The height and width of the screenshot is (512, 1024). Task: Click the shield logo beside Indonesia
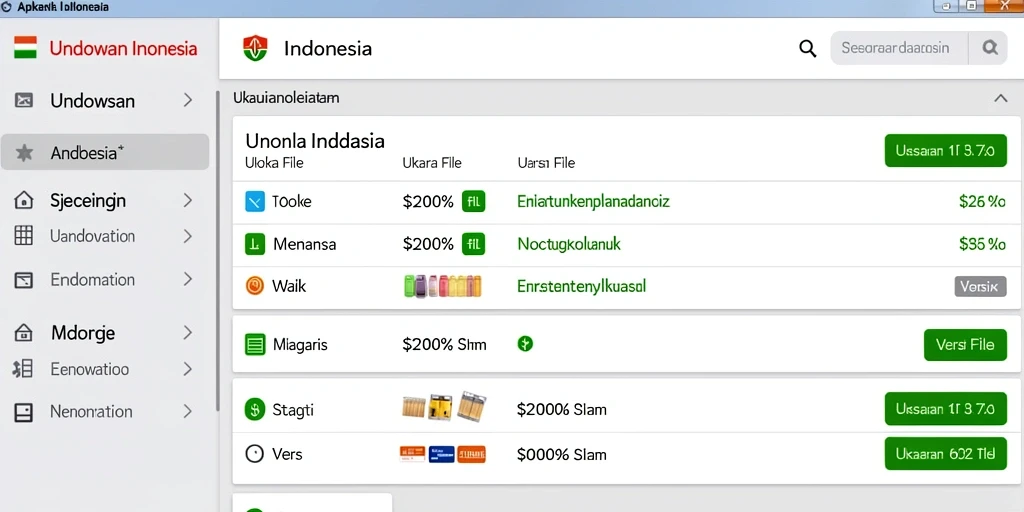pyautogui.click(x=255, y=48)
